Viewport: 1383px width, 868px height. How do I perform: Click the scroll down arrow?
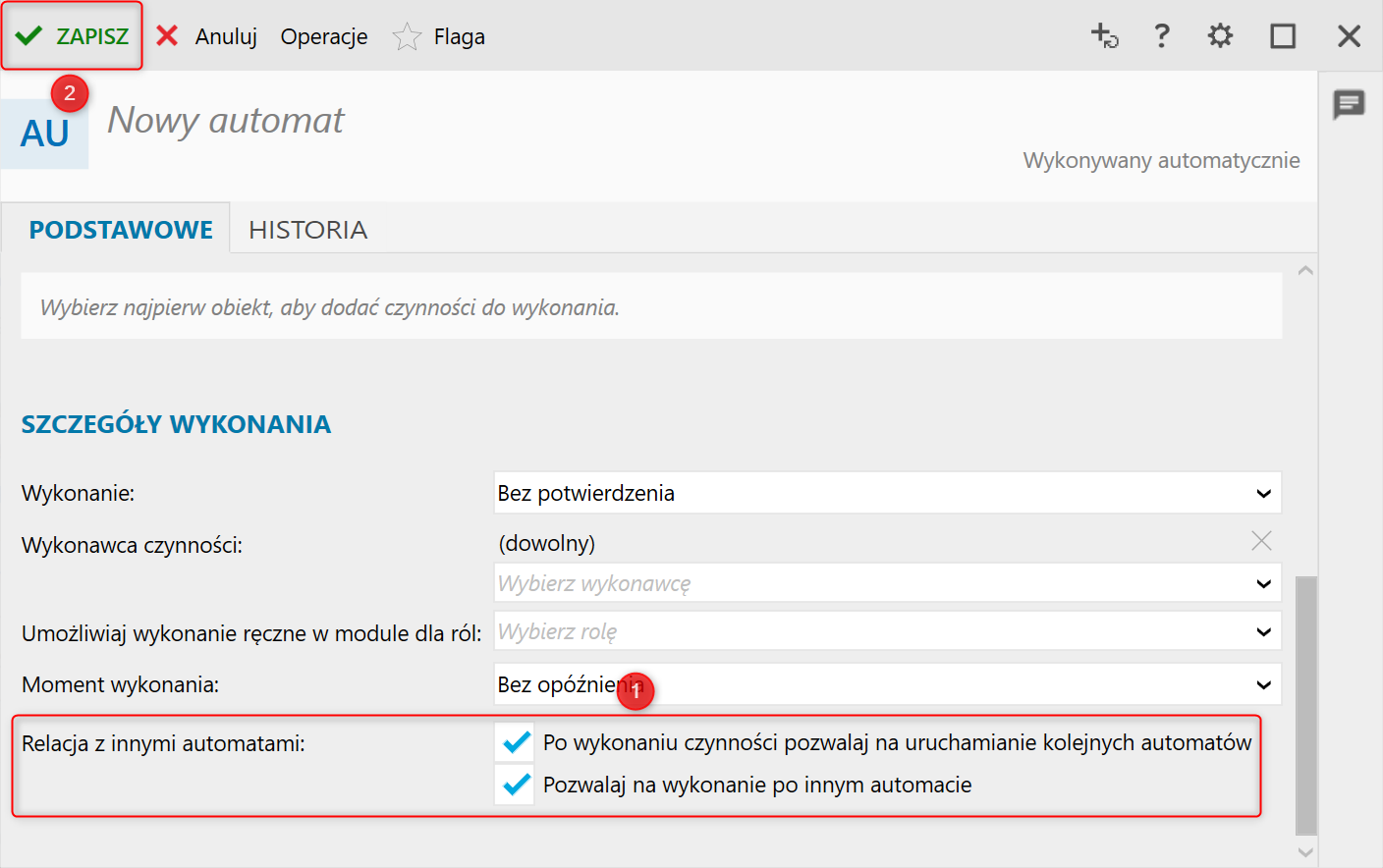coord(1305,852)
